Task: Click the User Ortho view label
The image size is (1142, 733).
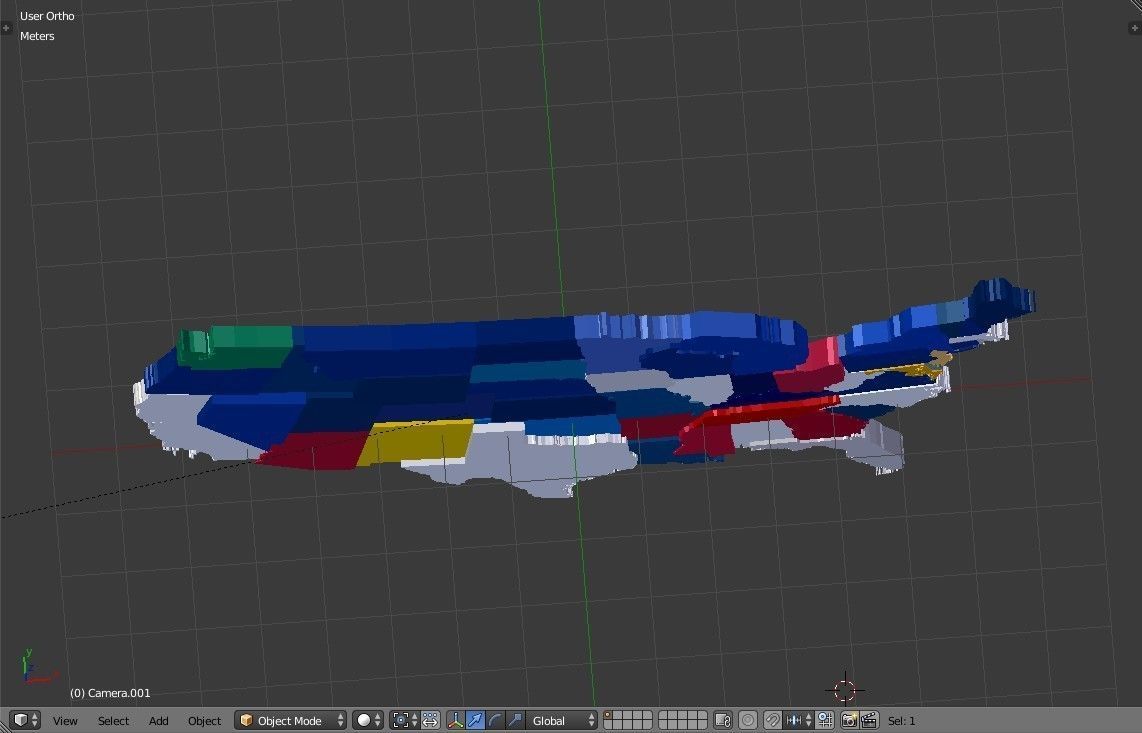Action: point(47,15)
